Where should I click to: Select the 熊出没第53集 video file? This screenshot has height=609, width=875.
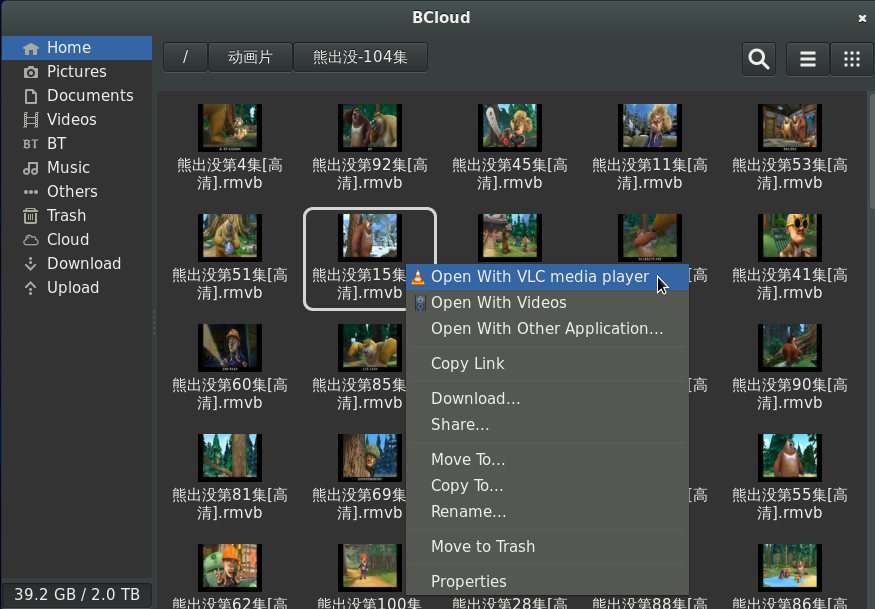pyautogui.click(x=790, y=145)
